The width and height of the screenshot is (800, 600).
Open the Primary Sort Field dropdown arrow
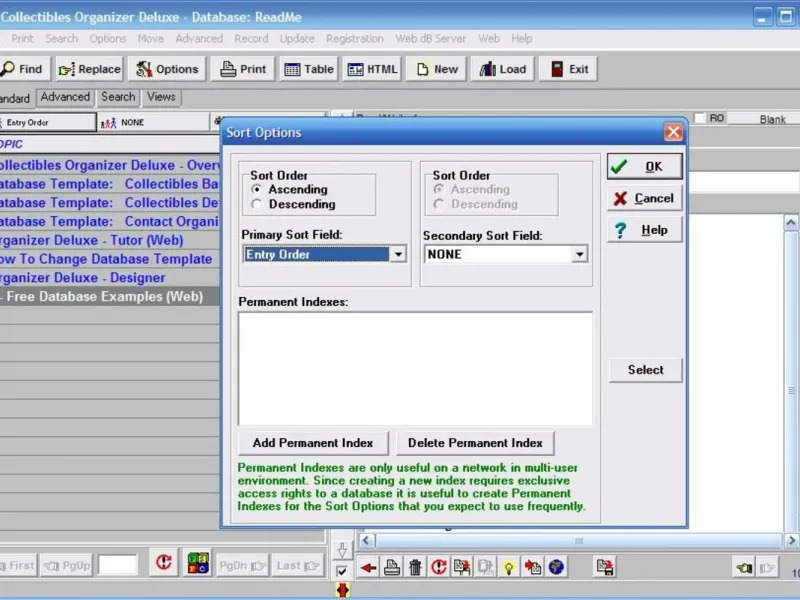398,254
